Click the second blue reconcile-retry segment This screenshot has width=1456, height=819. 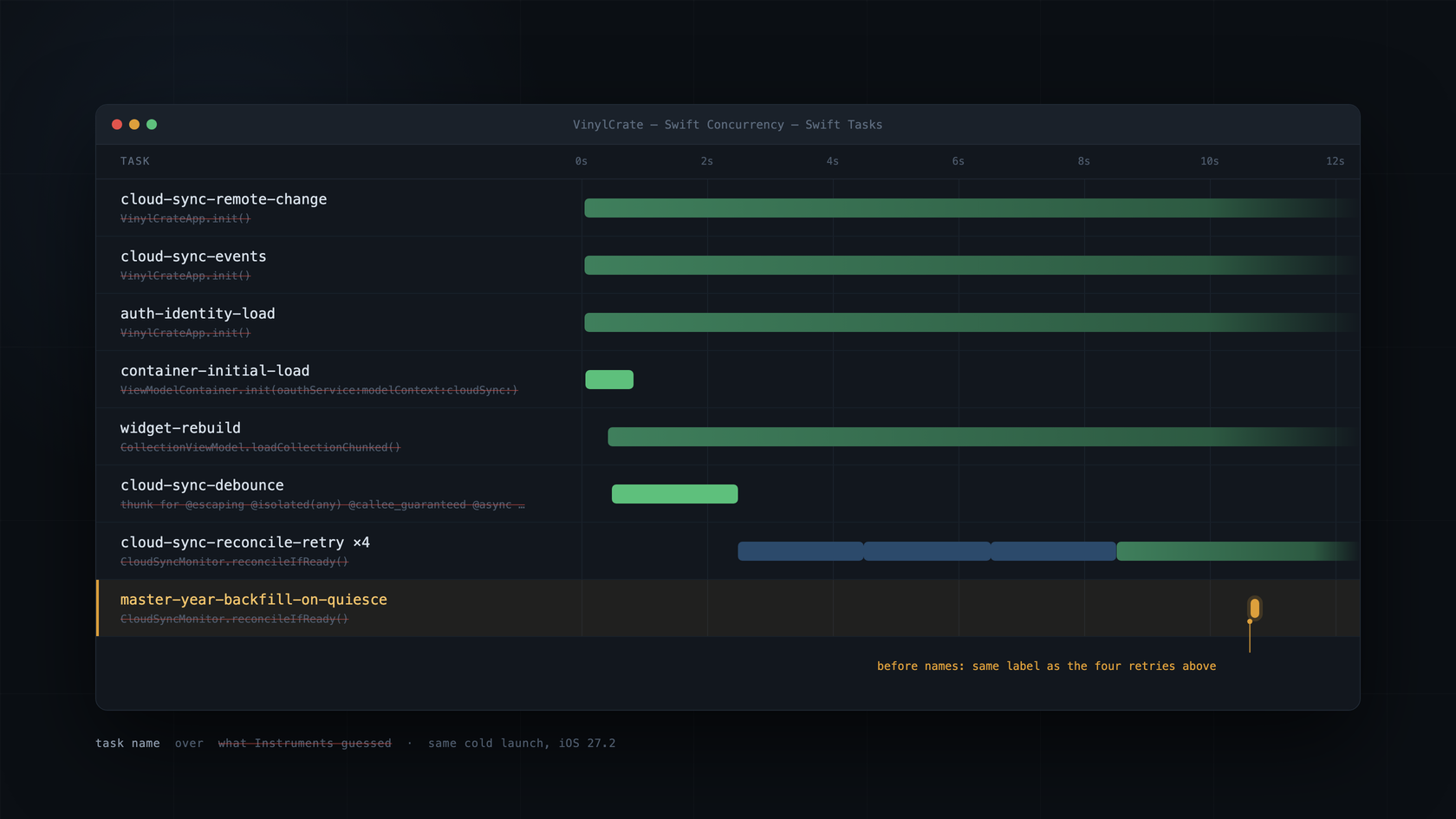[926, 551]
